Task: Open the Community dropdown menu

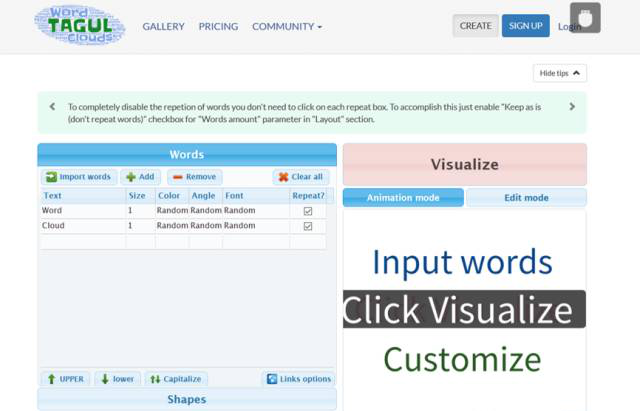Action: coord(287,27)
